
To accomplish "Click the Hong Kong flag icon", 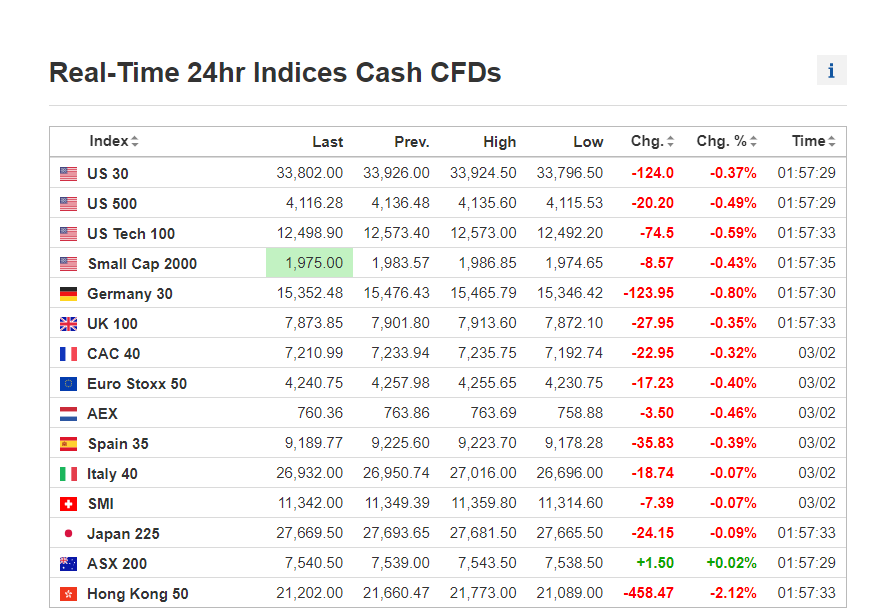I will tap(68, 594).
